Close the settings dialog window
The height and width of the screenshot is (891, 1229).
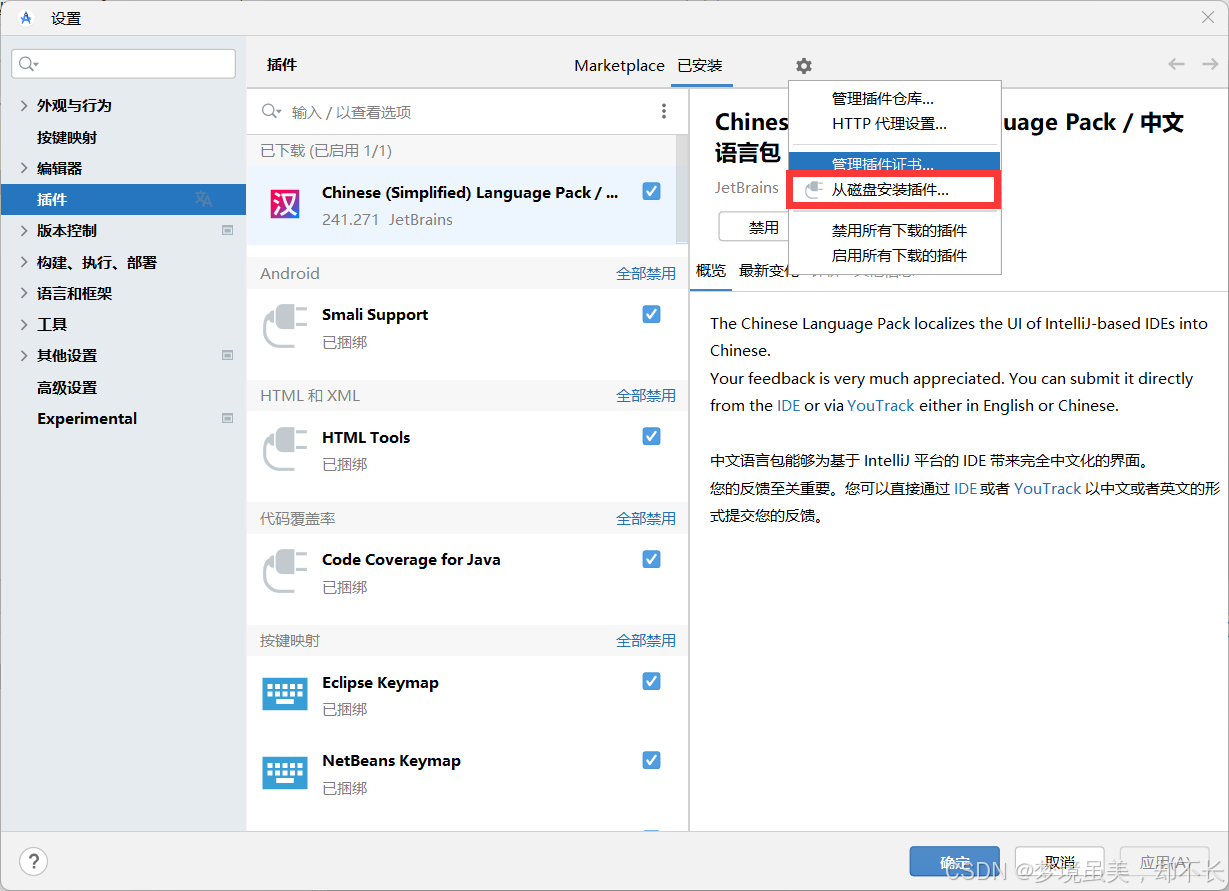[1207, 17]
